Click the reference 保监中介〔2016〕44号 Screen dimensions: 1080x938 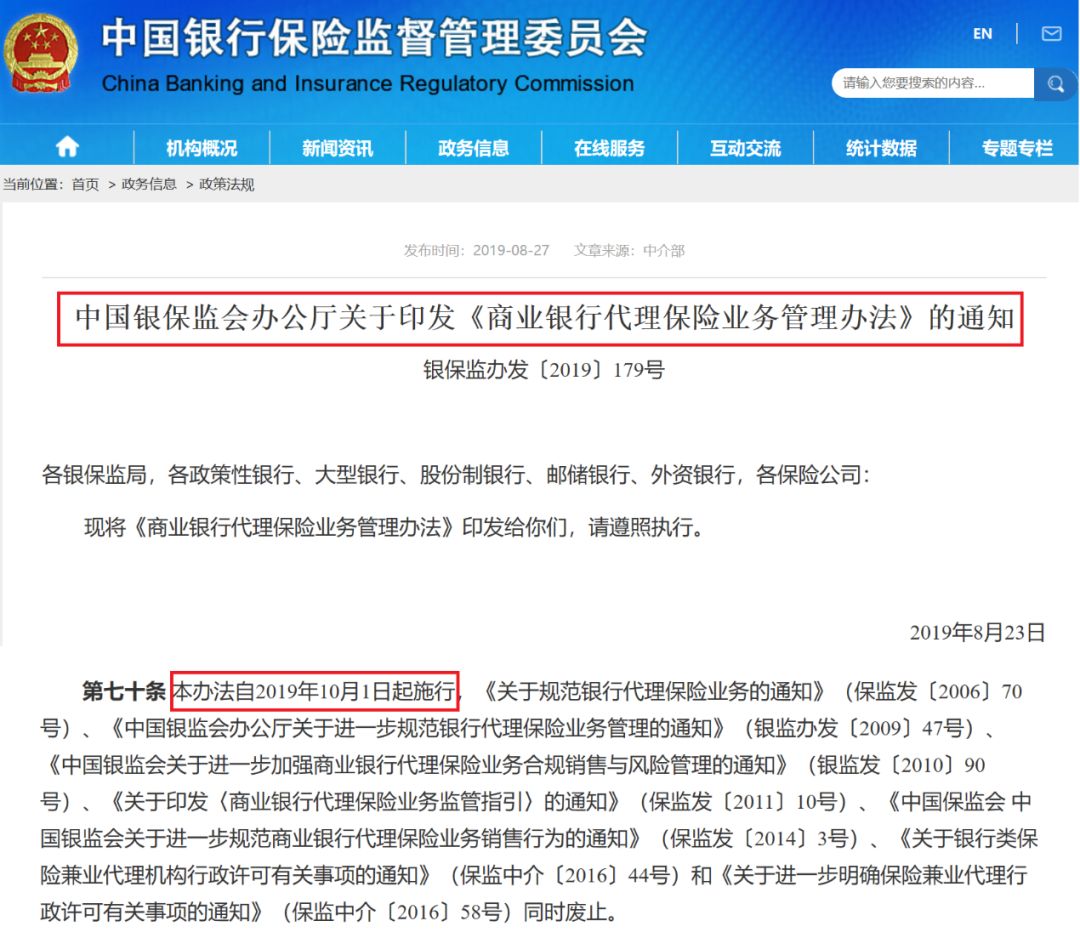click(x=564, y=875)
